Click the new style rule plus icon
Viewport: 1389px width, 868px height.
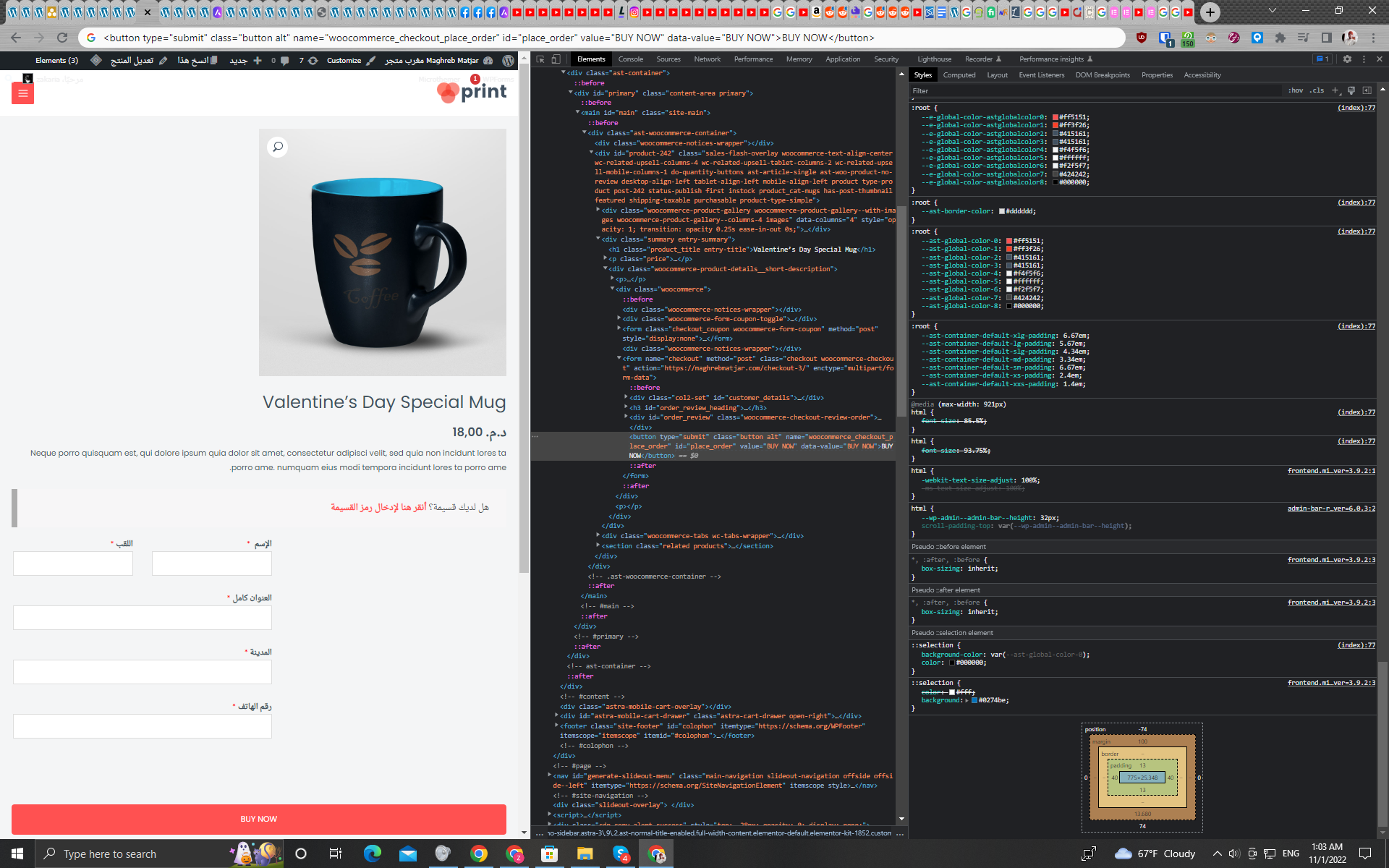(x=1335, y=90)
